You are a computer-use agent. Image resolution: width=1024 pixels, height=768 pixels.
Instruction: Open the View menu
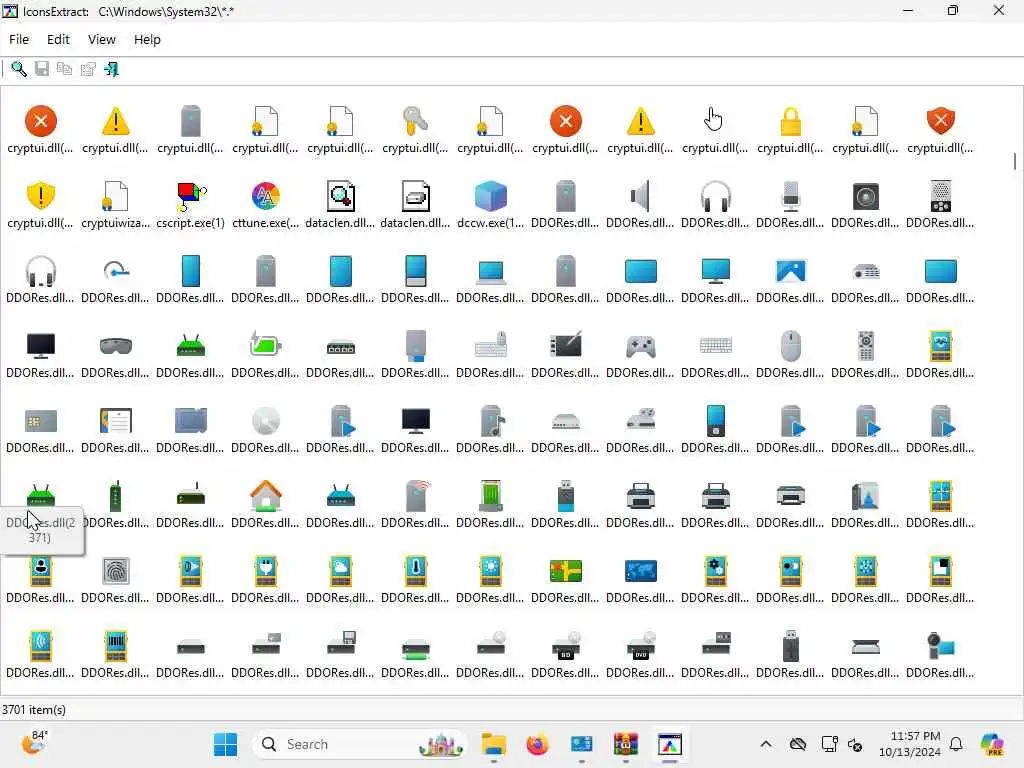(x=102, y=39)
